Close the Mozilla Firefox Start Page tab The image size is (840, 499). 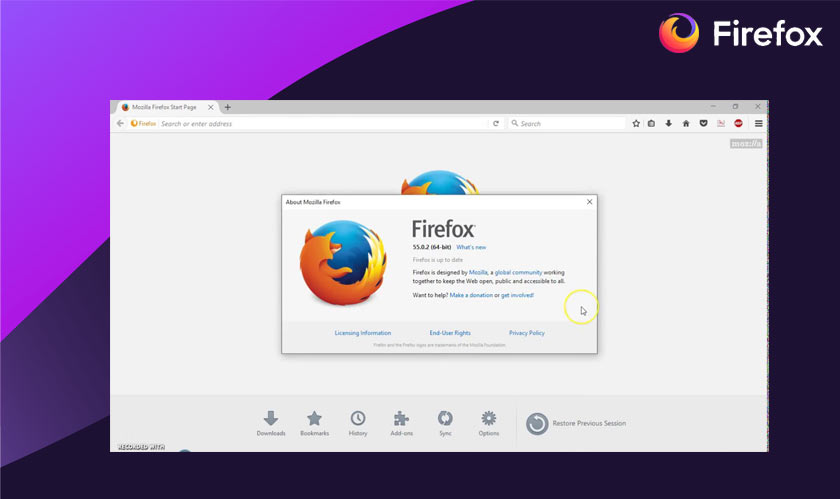pyautogui.click(x=211, y=107)
